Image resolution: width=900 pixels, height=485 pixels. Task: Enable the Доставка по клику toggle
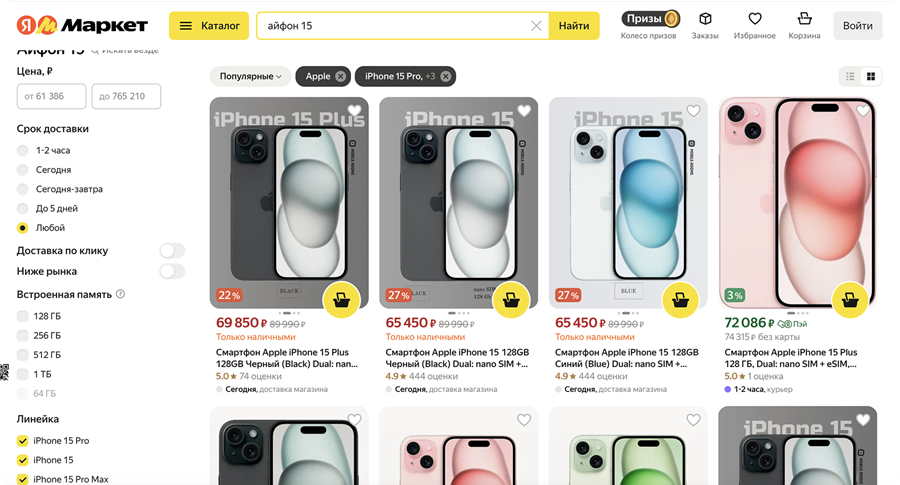click(172, 251)
